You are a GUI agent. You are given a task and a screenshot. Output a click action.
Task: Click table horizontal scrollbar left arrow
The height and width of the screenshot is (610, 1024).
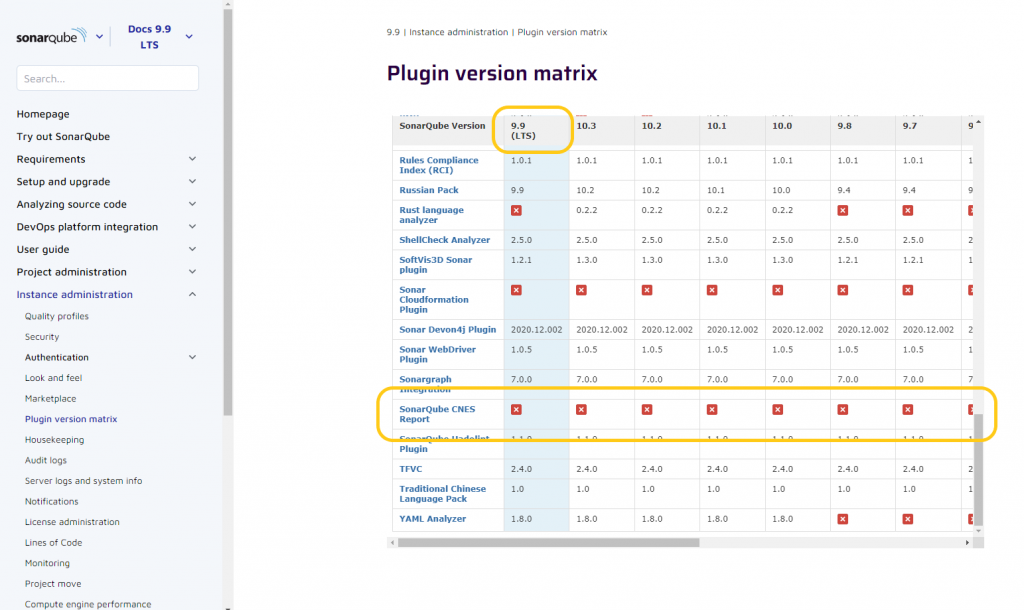[x=392, y=543]
